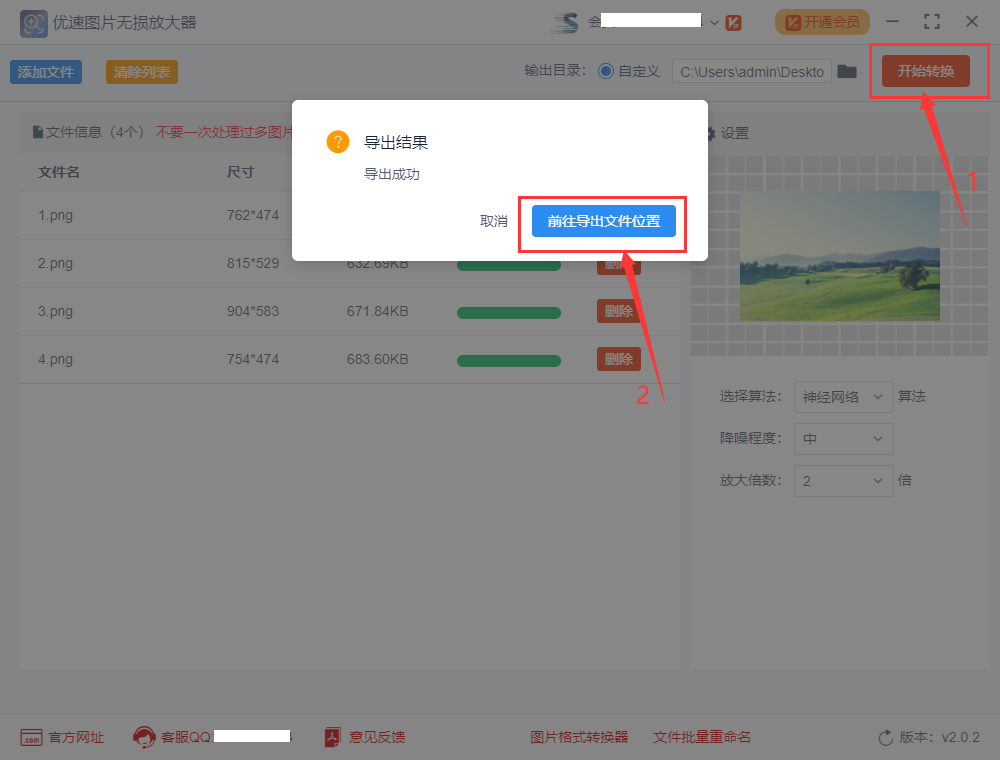Click the landscape preview thumbnail
Screen dimensions: 1000x760
click(x=839, y=256)
